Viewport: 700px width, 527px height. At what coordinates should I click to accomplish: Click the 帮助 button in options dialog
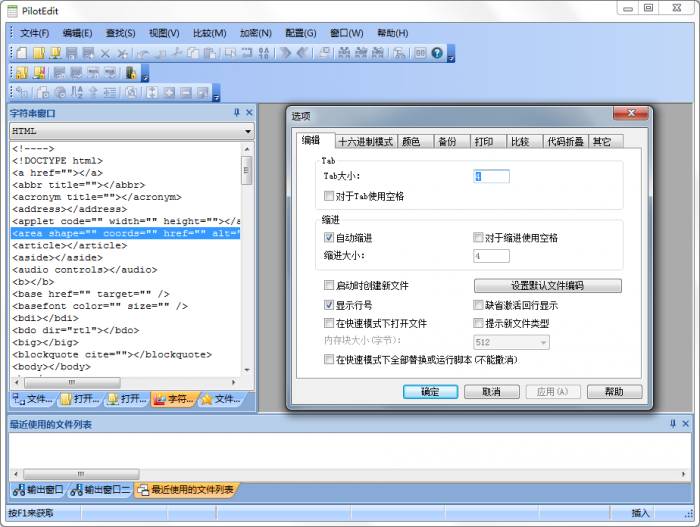click(614, 392)
